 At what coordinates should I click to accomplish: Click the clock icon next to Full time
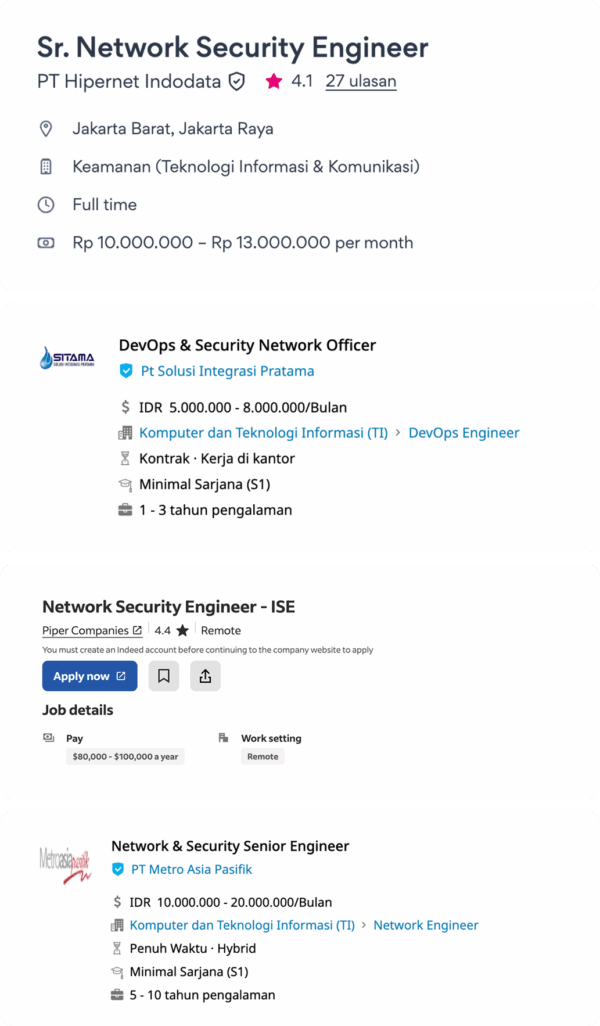click(46, 204)
